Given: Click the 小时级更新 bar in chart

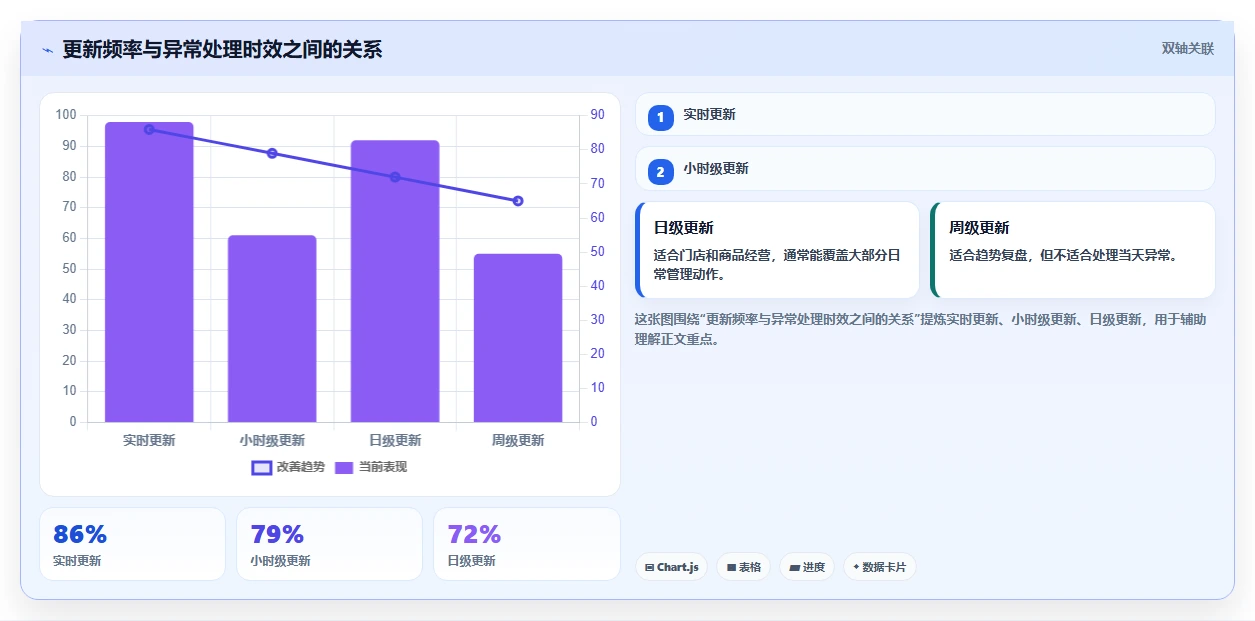Looking at the screenshot, I should [x=272, y=328].
